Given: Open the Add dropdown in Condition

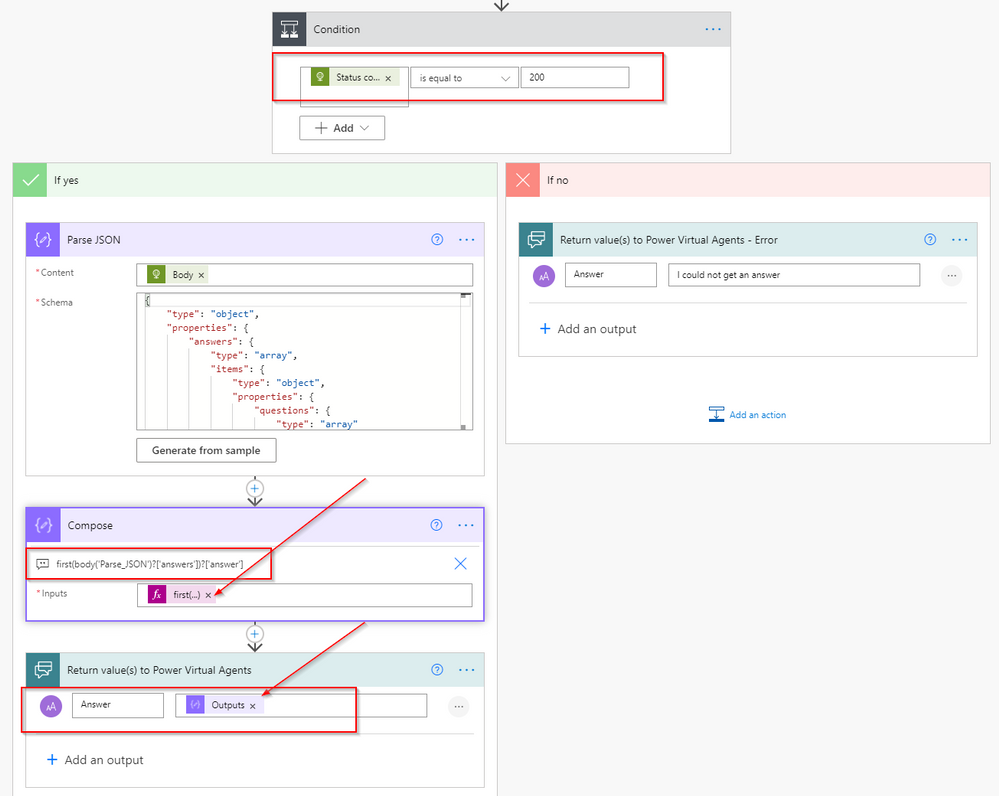Looking at the screenshot, I should click(x=342, y=128).
